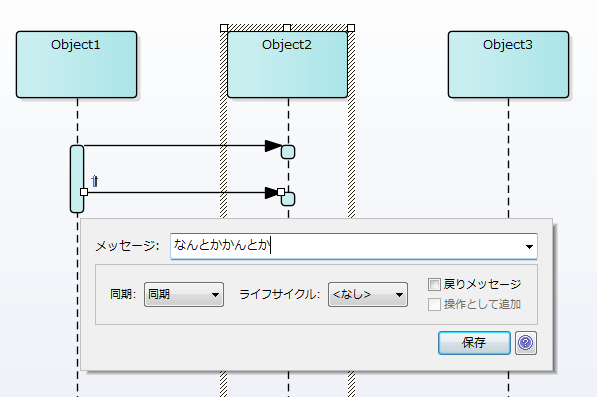
Task: Click the top-center selection handle of Object2
Action: tap(287, 28)
